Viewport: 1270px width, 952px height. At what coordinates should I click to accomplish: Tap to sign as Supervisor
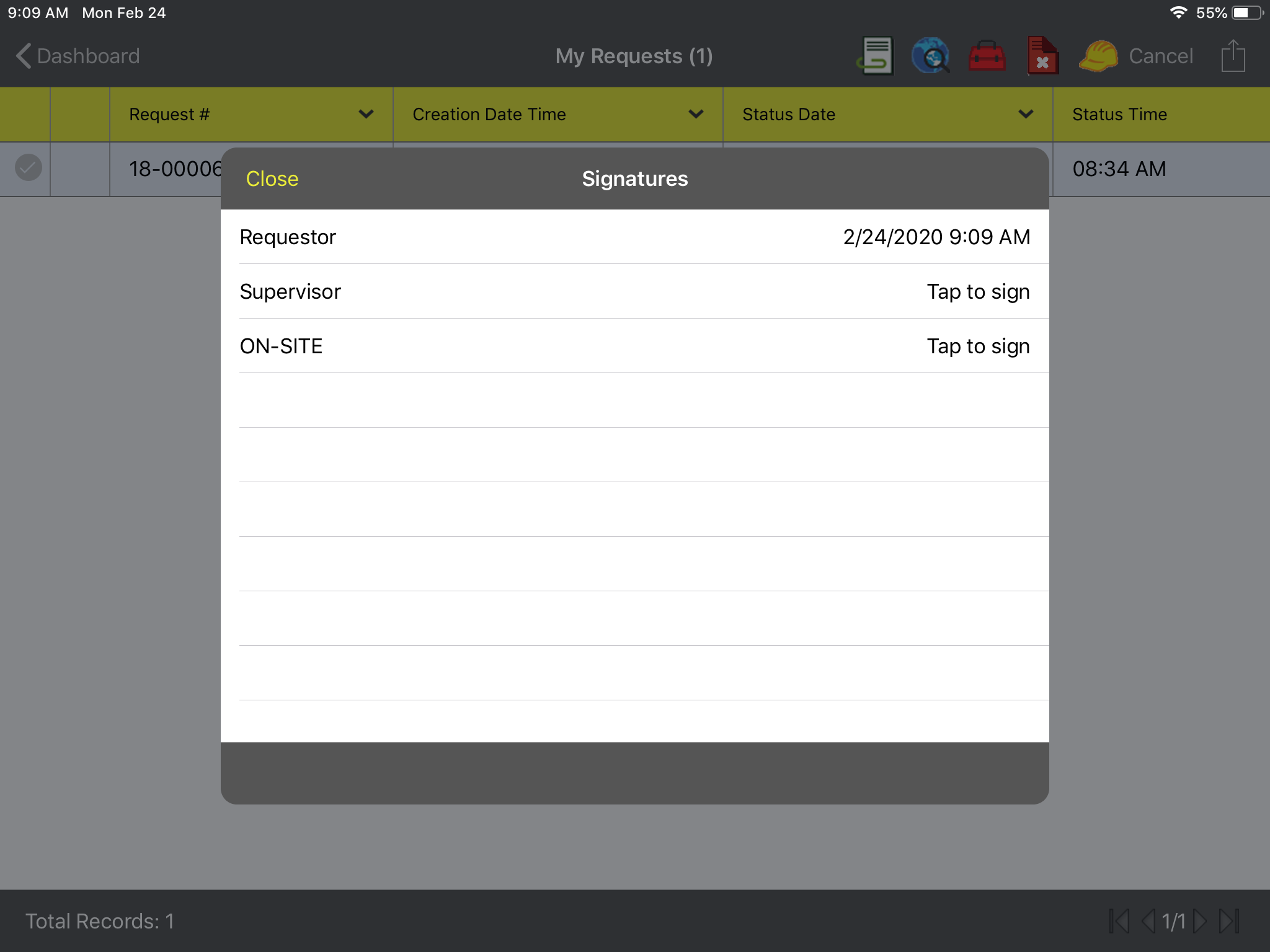coord(977,291)
